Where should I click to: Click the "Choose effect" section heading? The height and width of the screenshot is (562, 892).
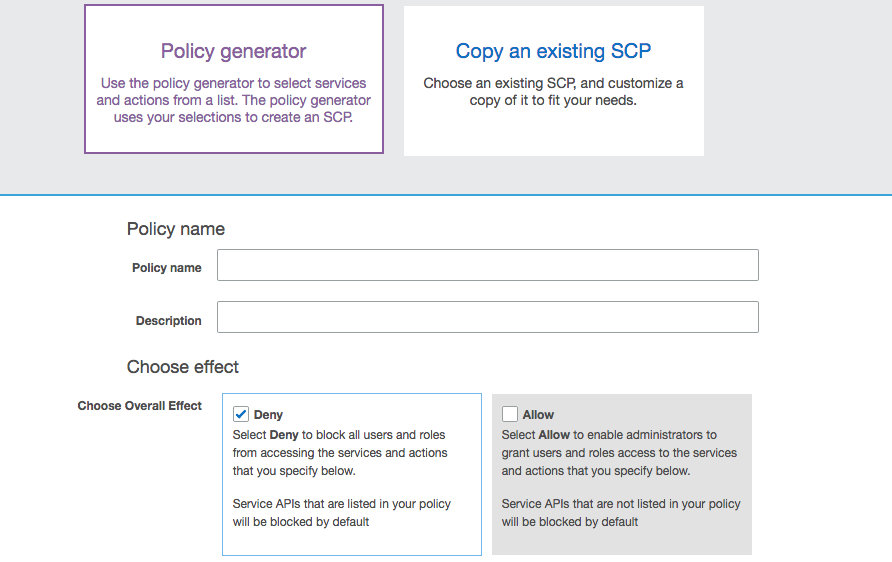182,367
